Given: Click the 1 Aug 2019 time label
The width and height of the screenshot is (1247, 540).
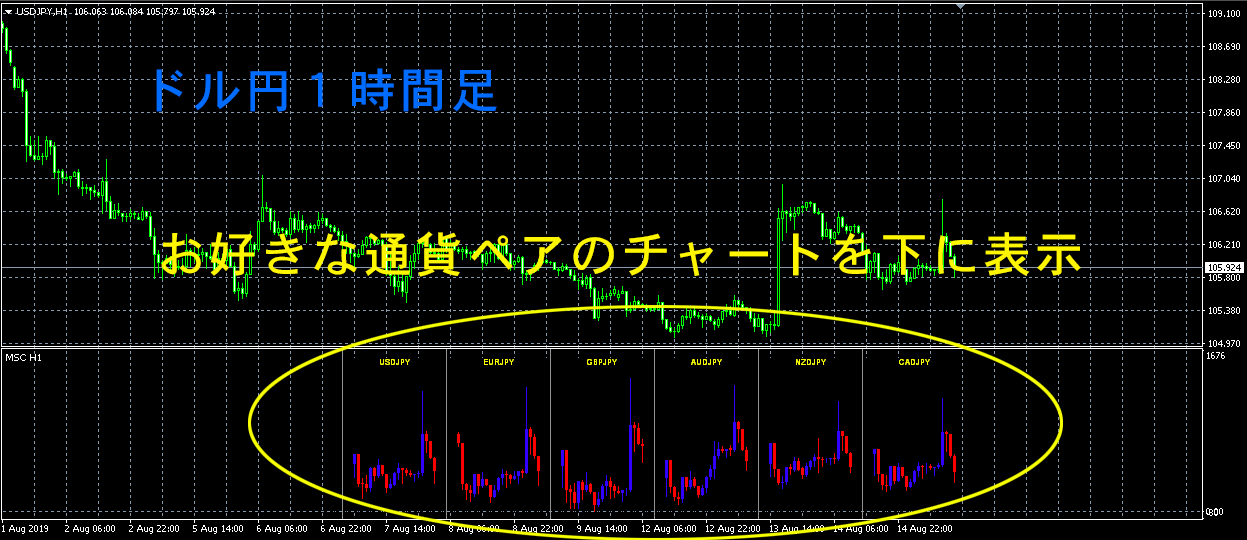Looking at the screenshot, I should point(25,528).
